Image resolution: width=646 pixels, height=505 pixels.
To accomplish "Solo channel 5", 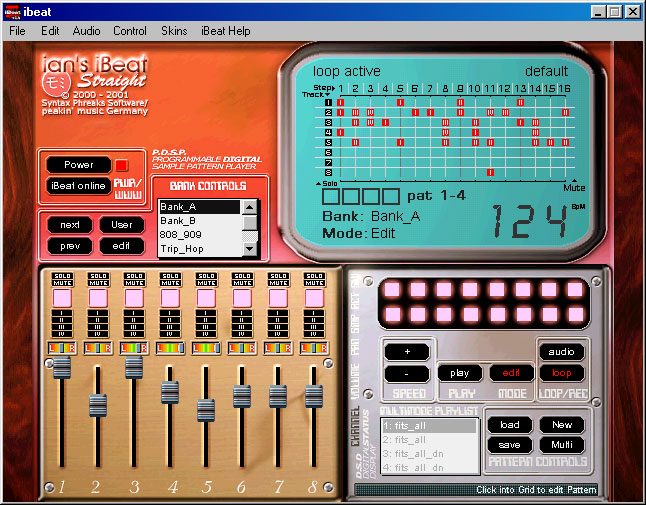I will [206, 276].
